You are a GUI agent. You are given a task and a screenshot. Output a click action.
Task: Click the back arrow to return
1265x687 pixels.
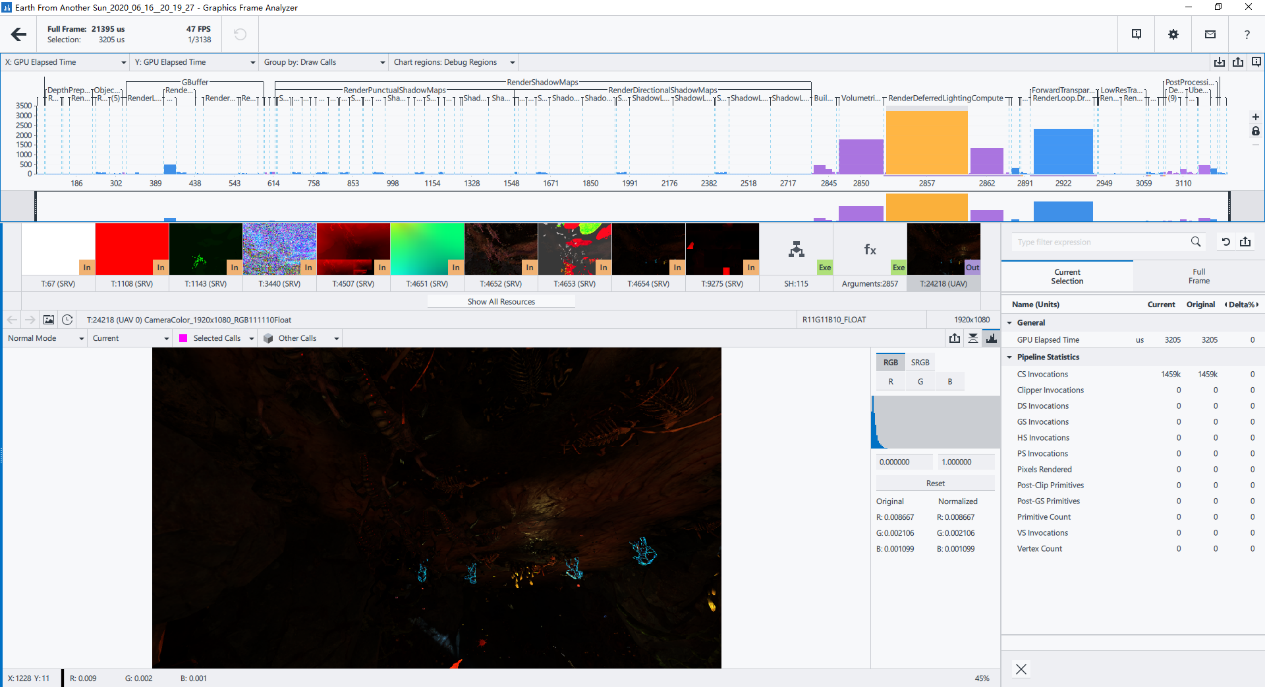click(x=16, y=33)
